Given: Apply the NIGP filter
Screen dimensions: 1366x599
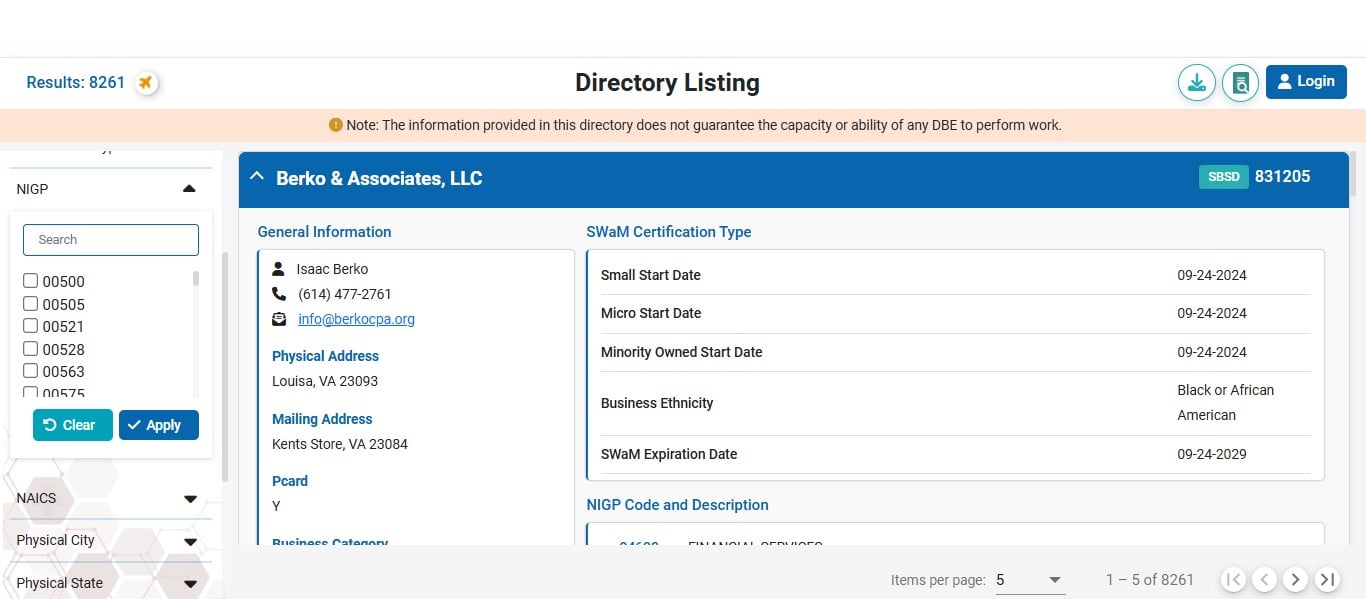Looking at the screenshot, I should point(159,425).
